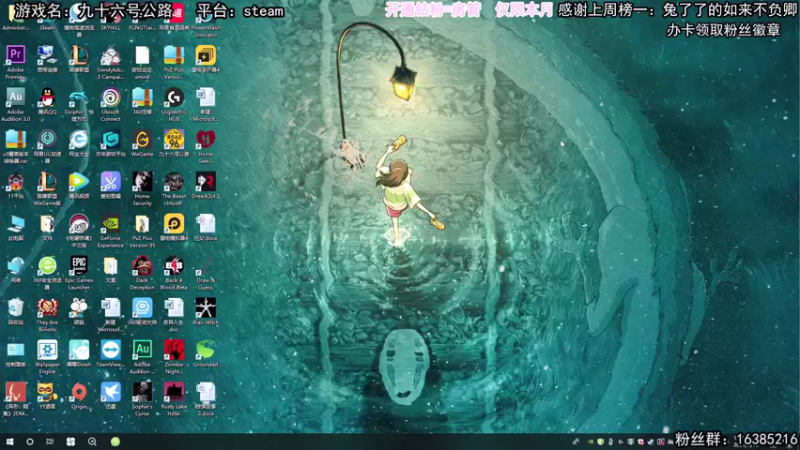The width and height of the screenshot is (800, 450).
Task: Open Task View on the taskbar
Action: click(x=49, y=442)
